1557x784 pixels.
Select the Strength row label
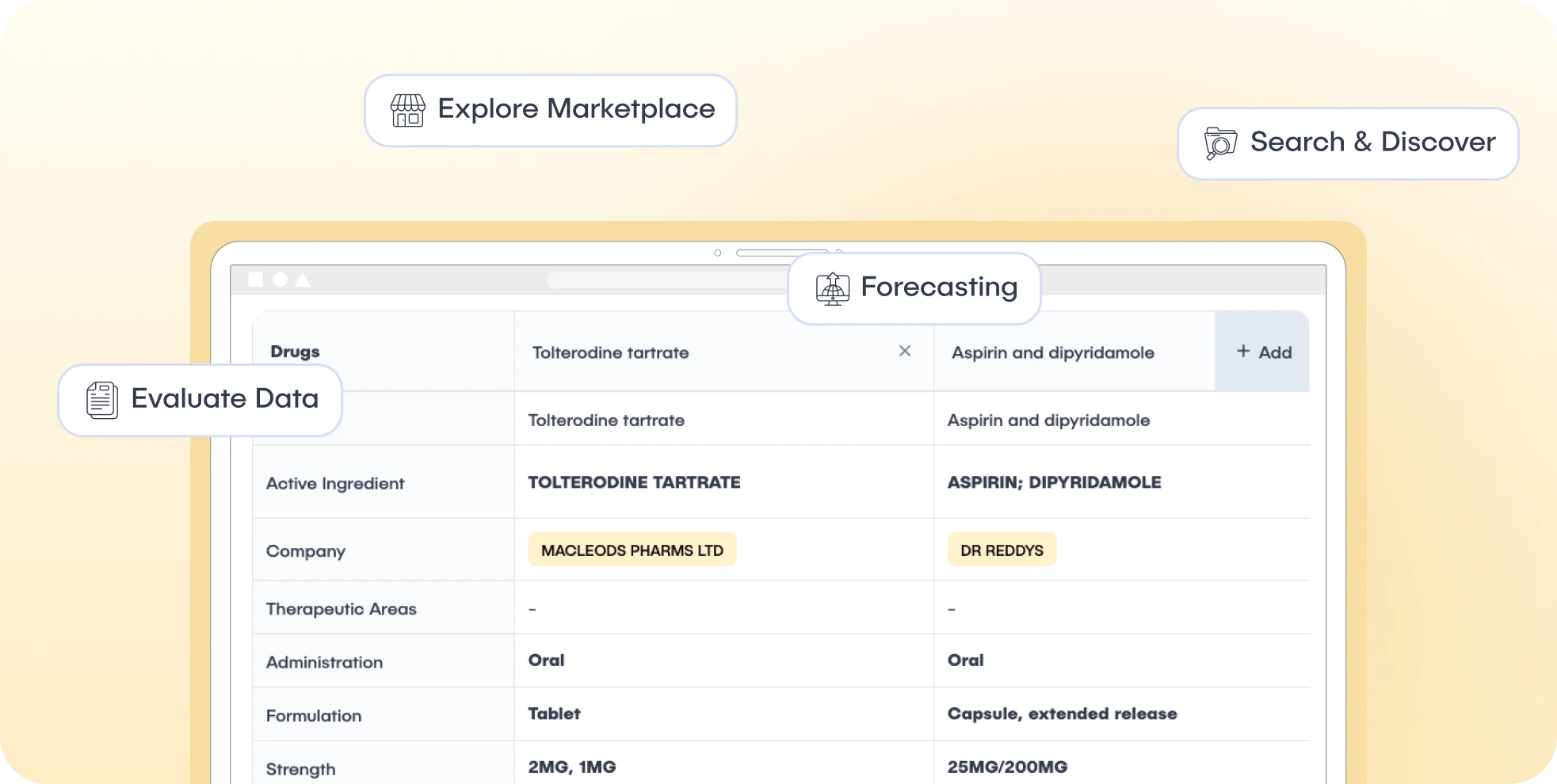[x=300, y=769]
